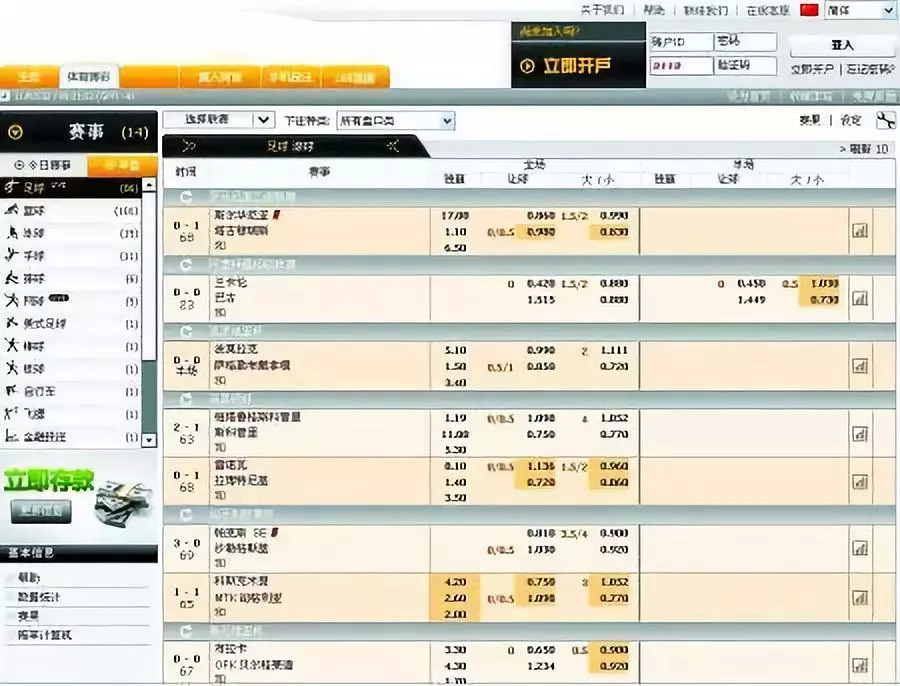The height and width of the screenshot is (686, 900).
Task: Open the 简体 language dropdown
Action: pyautogui.click(x=860, y=10)
